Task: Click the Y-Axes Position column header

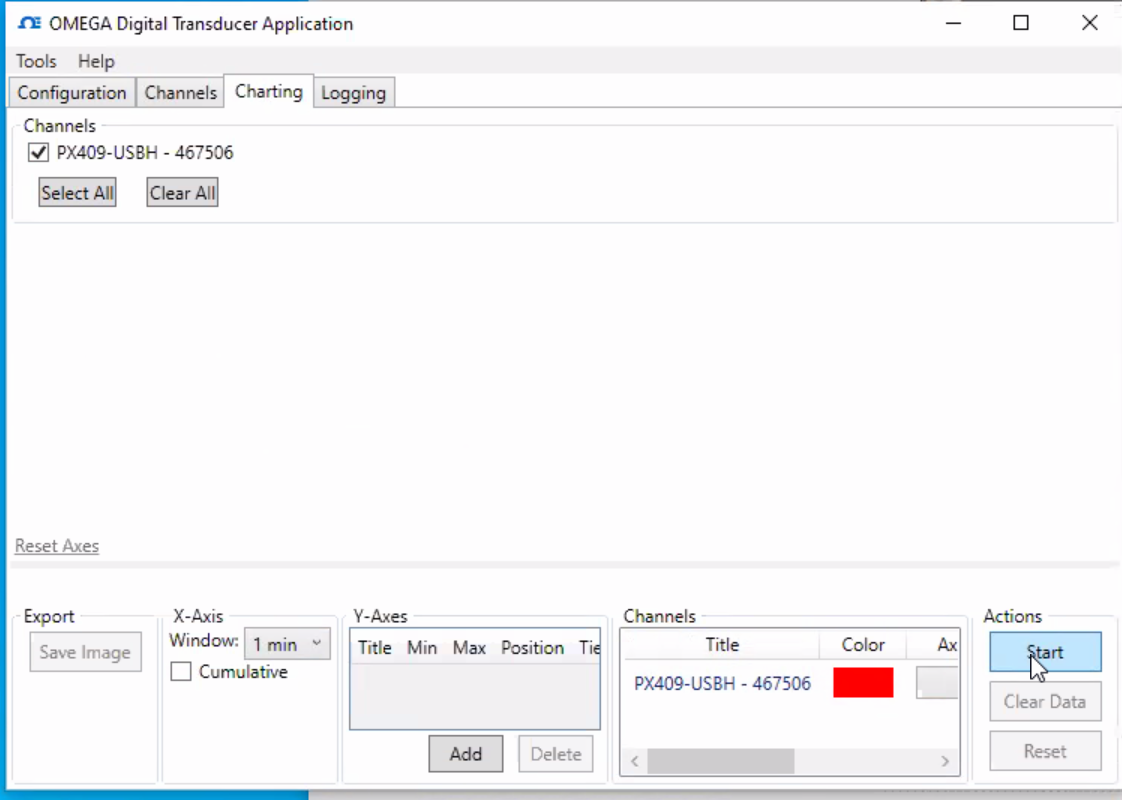Action: 532,648
